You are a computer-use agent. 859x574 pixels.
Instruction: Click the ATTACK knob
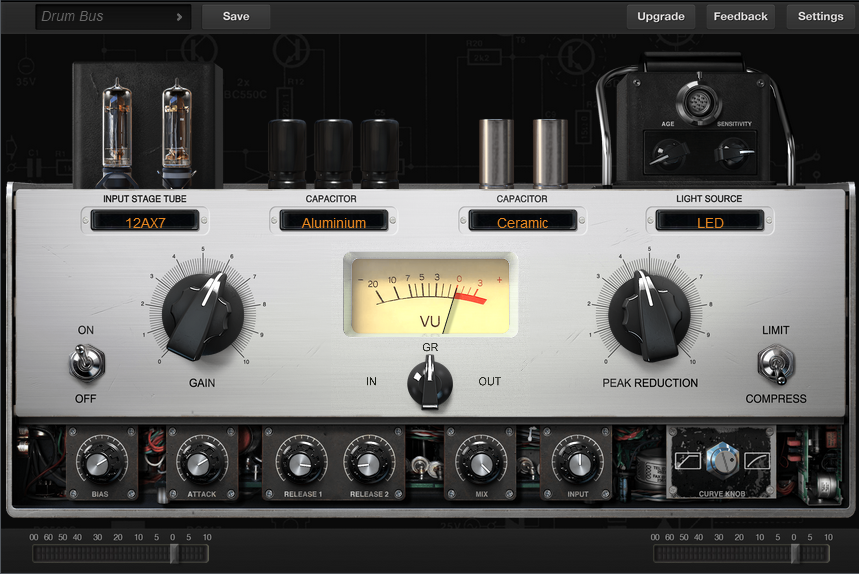coord(201,463)
